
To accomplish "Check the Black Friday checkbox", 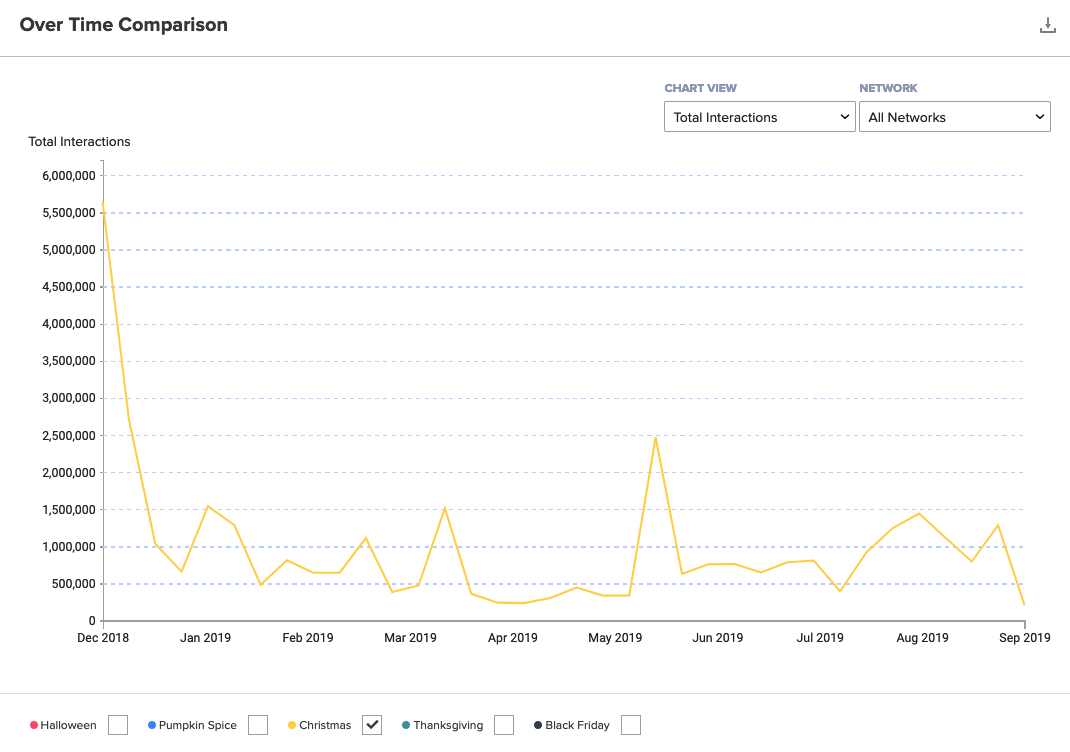I will click(x=631, y=725).
